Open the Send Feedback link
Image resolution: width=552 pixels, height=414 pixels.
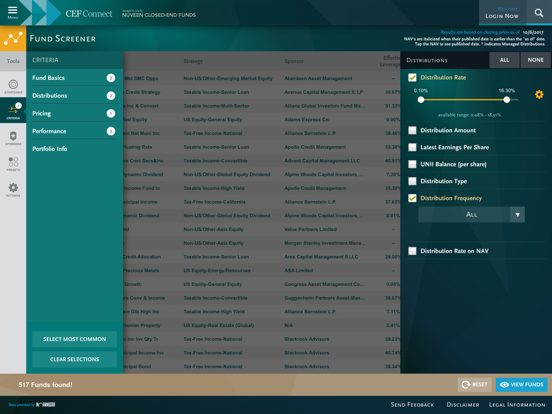[x=412, y=404]
